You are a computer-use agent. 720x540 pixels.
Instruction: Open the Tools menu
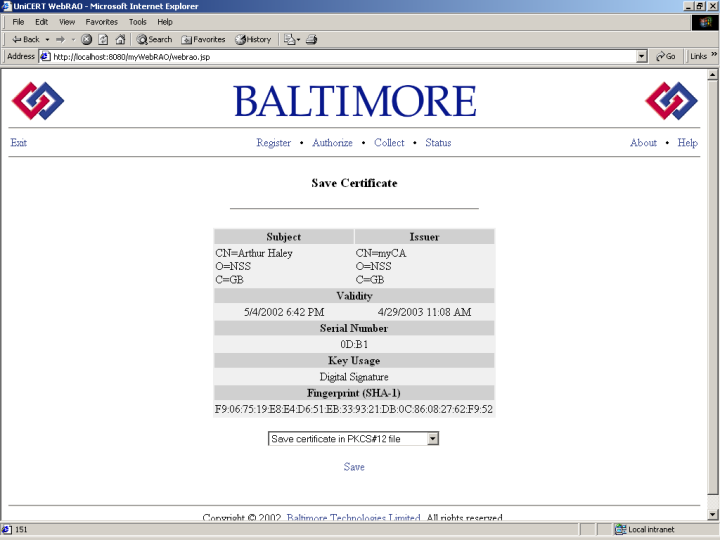tap(138, 22)
